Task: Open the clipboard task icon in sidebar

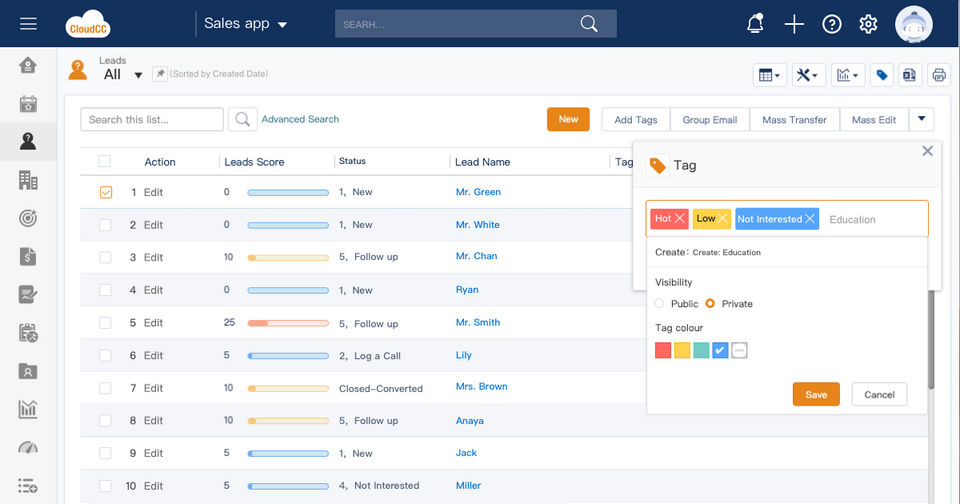Action: click(x=28, y=333)
